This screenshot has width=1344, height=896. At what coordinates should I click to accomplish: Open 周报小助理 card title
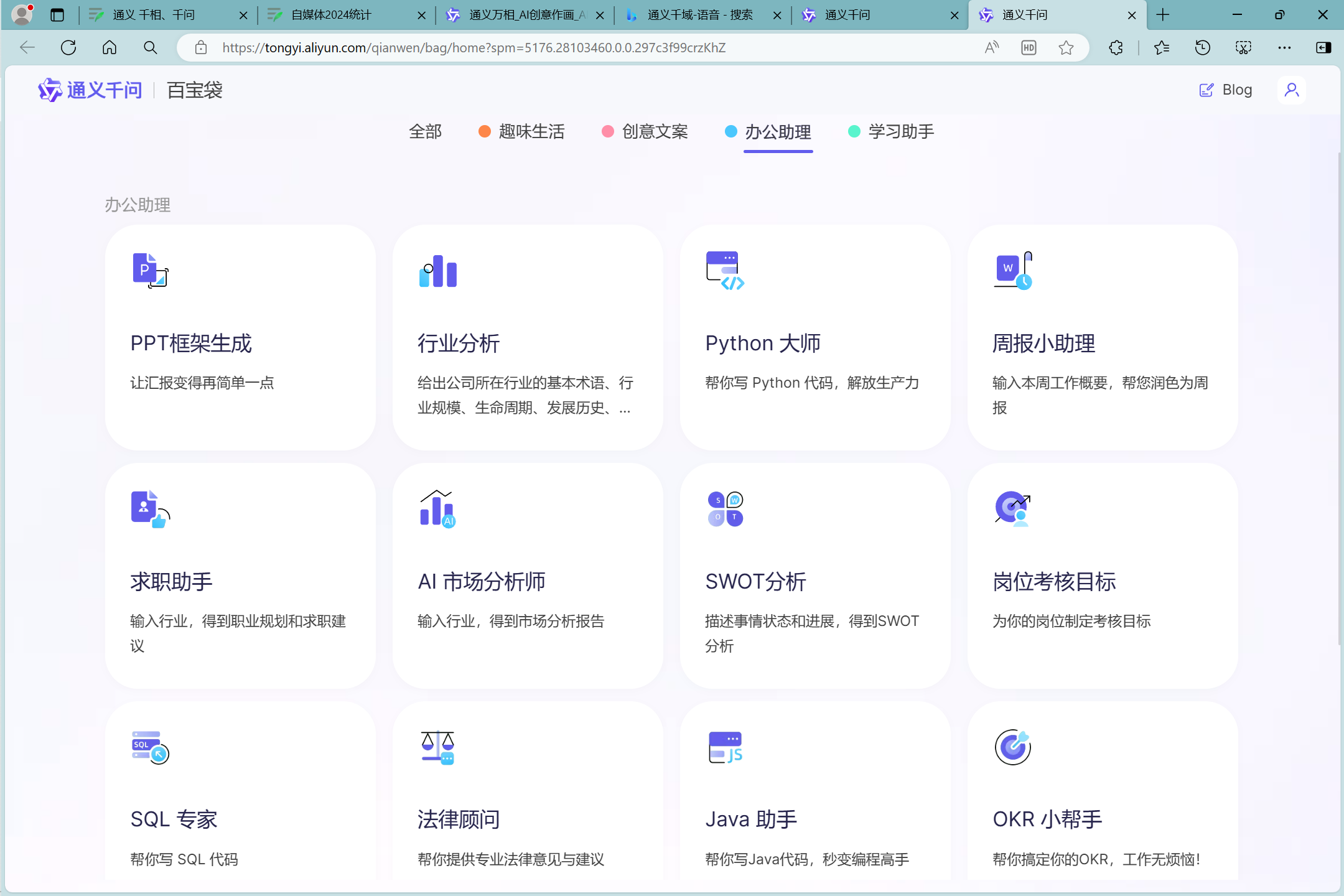(x=1044, y=343)
